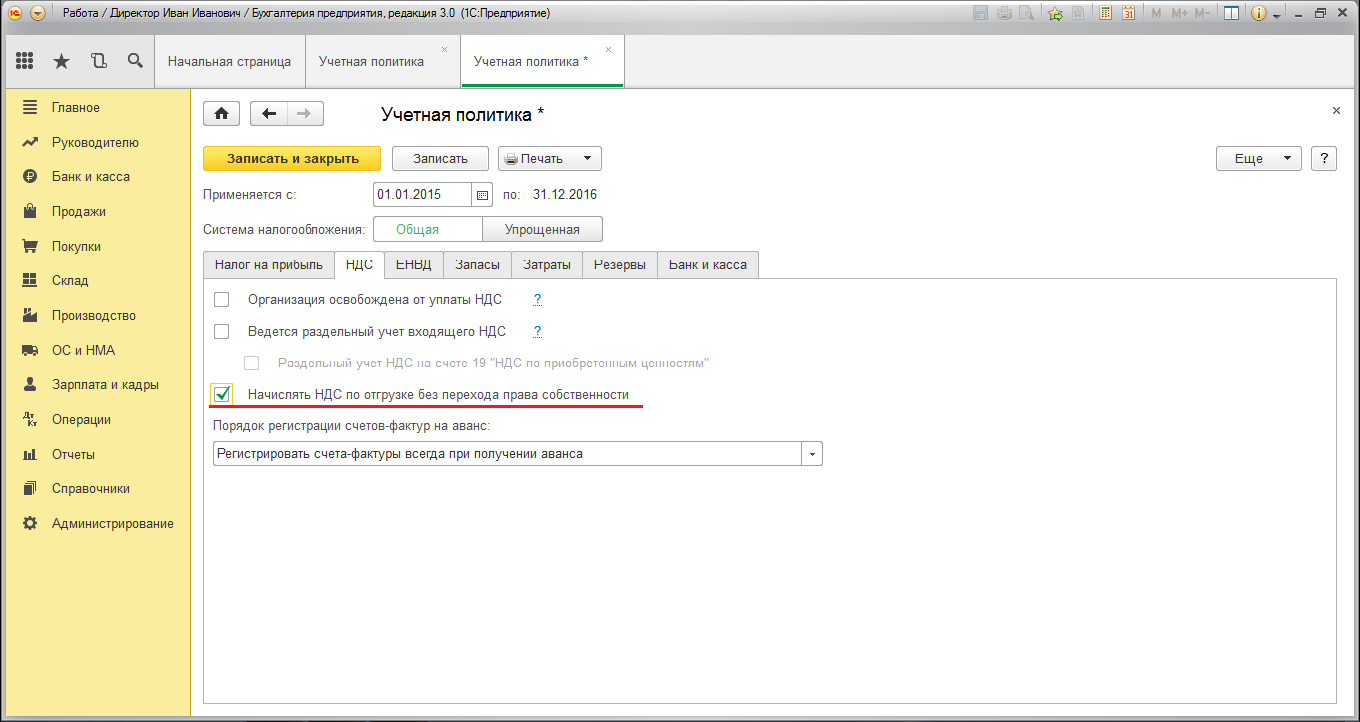1360x722 pixels.
Task: Switch to the Резервы tab
Action: tap(620, 264)
